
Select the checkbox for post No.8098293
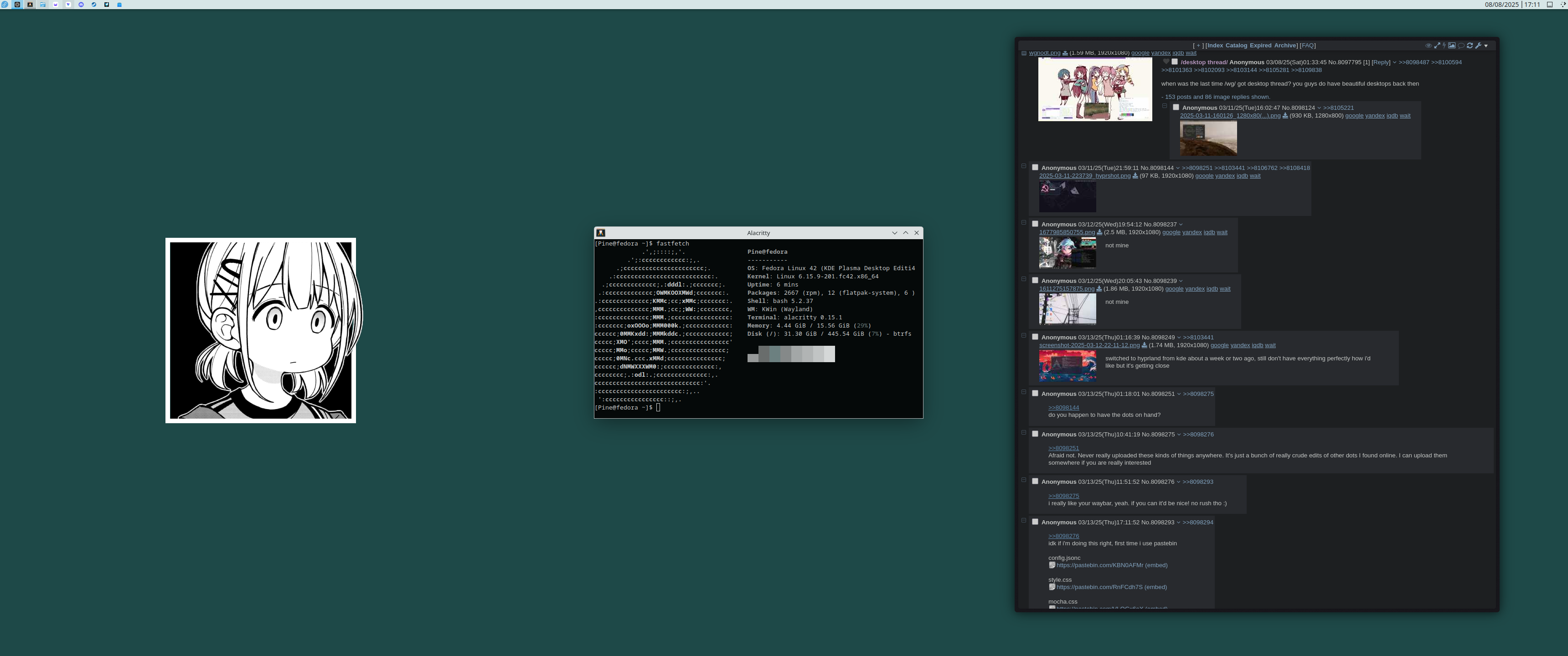click(x=1035, y=522)
